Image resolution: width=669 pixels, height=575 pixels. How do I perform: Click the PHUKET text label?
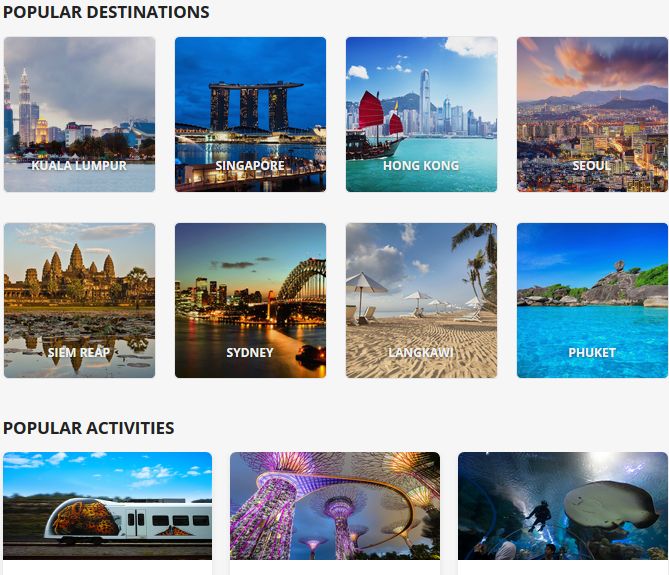[x=592, y=352]
